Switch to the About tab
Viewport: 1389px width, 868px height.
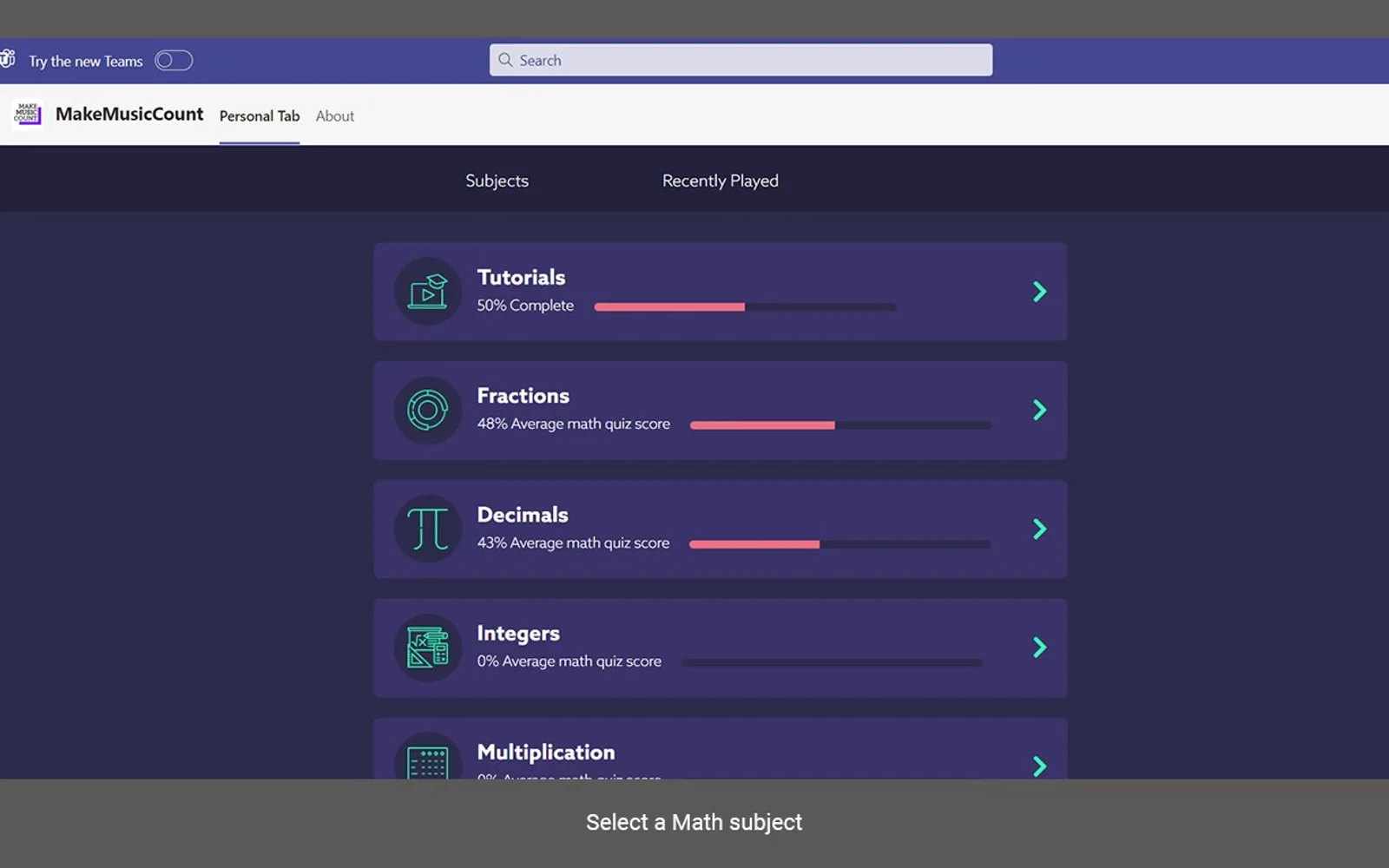pyautogui.click(x=335, y=116)
